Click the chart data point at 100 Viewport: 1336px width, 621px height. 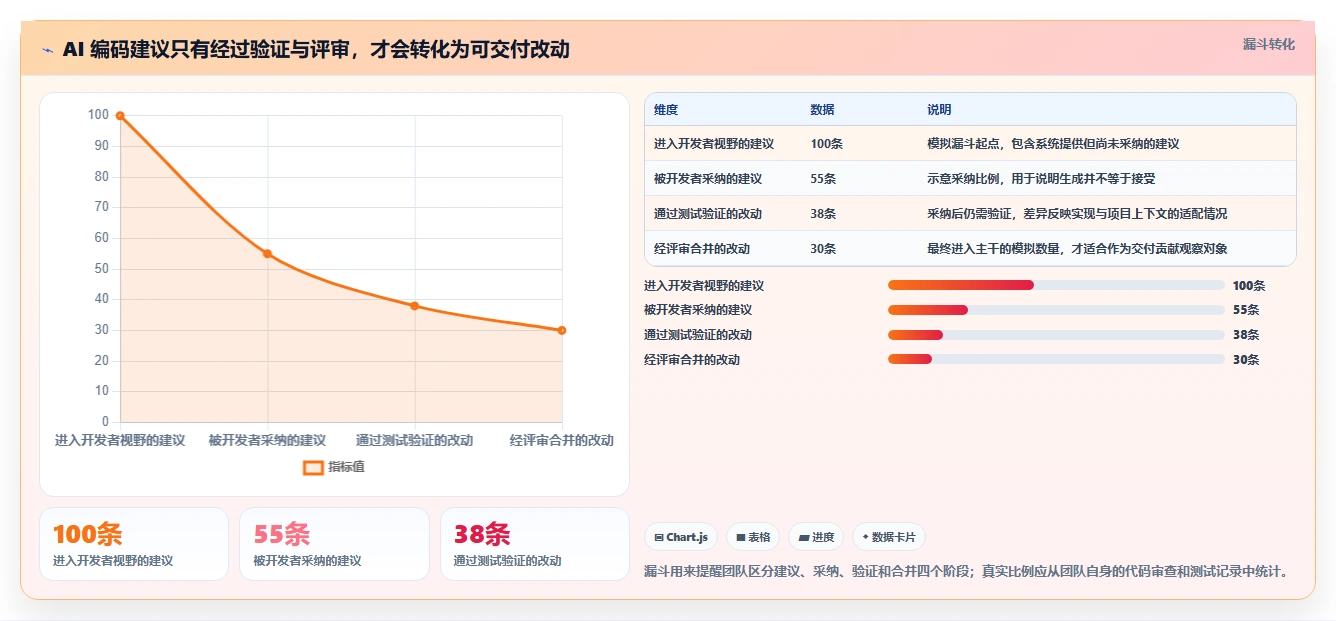coord(120,116)
